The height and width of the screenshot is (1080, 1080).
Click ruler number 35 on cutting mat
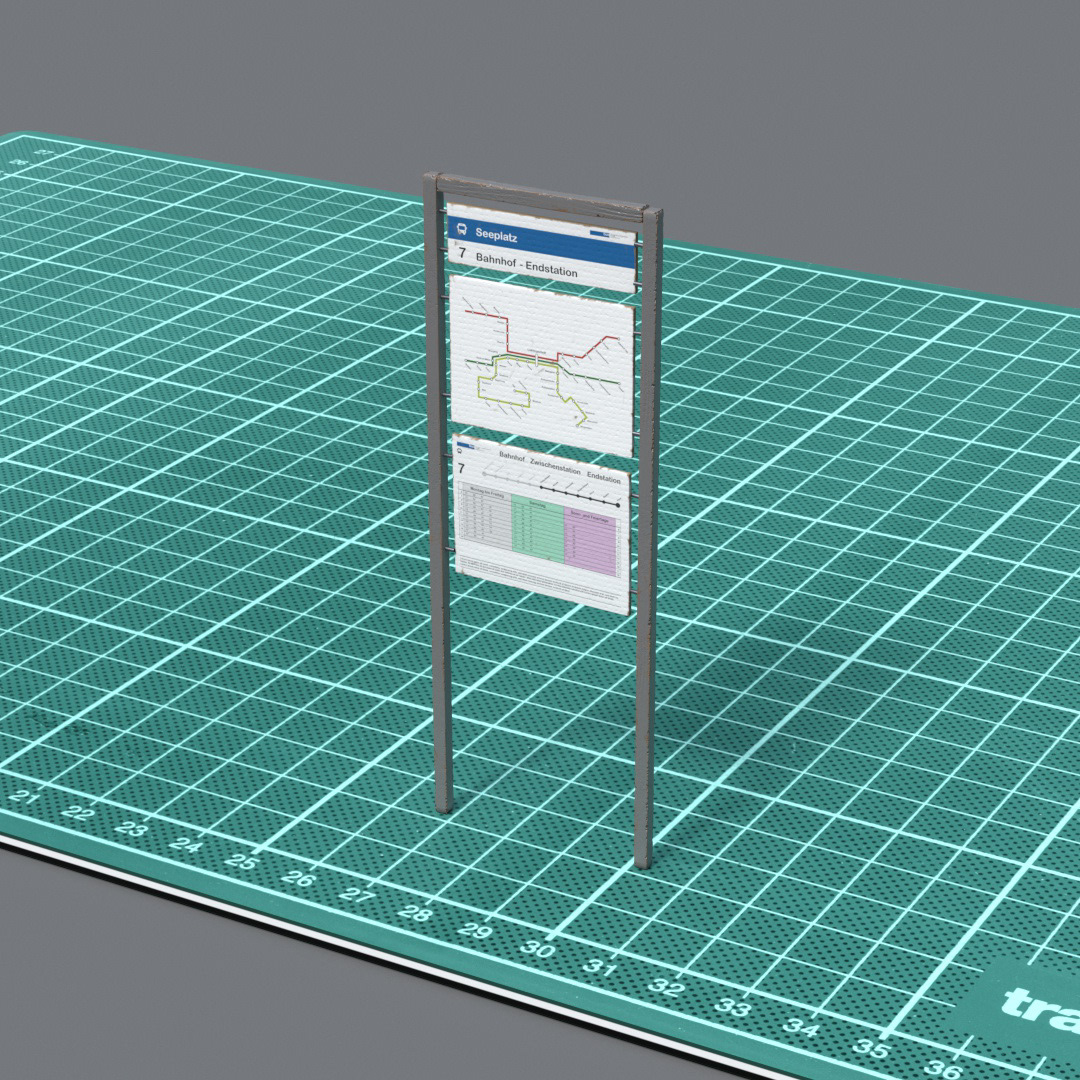tap(871, 1048)
